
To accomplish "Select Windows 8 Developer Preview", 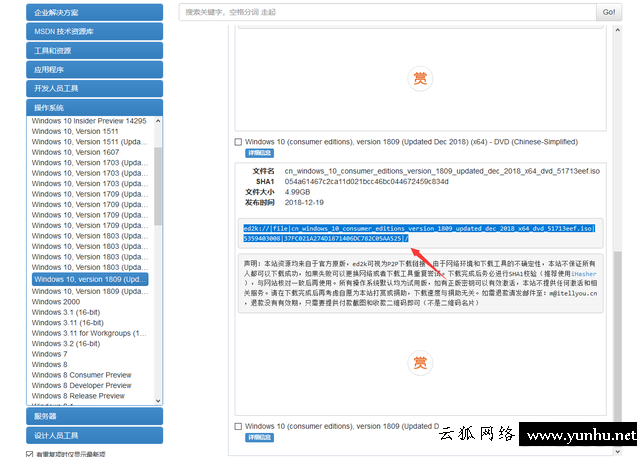I will click(82, 386).
